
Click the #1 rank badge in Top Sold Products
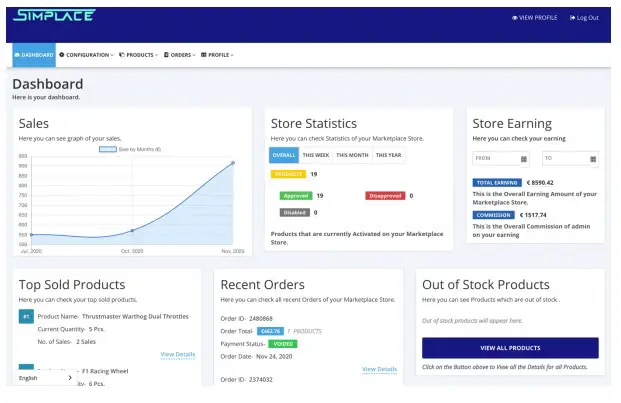pyautogui.click(x=26, y=316)
